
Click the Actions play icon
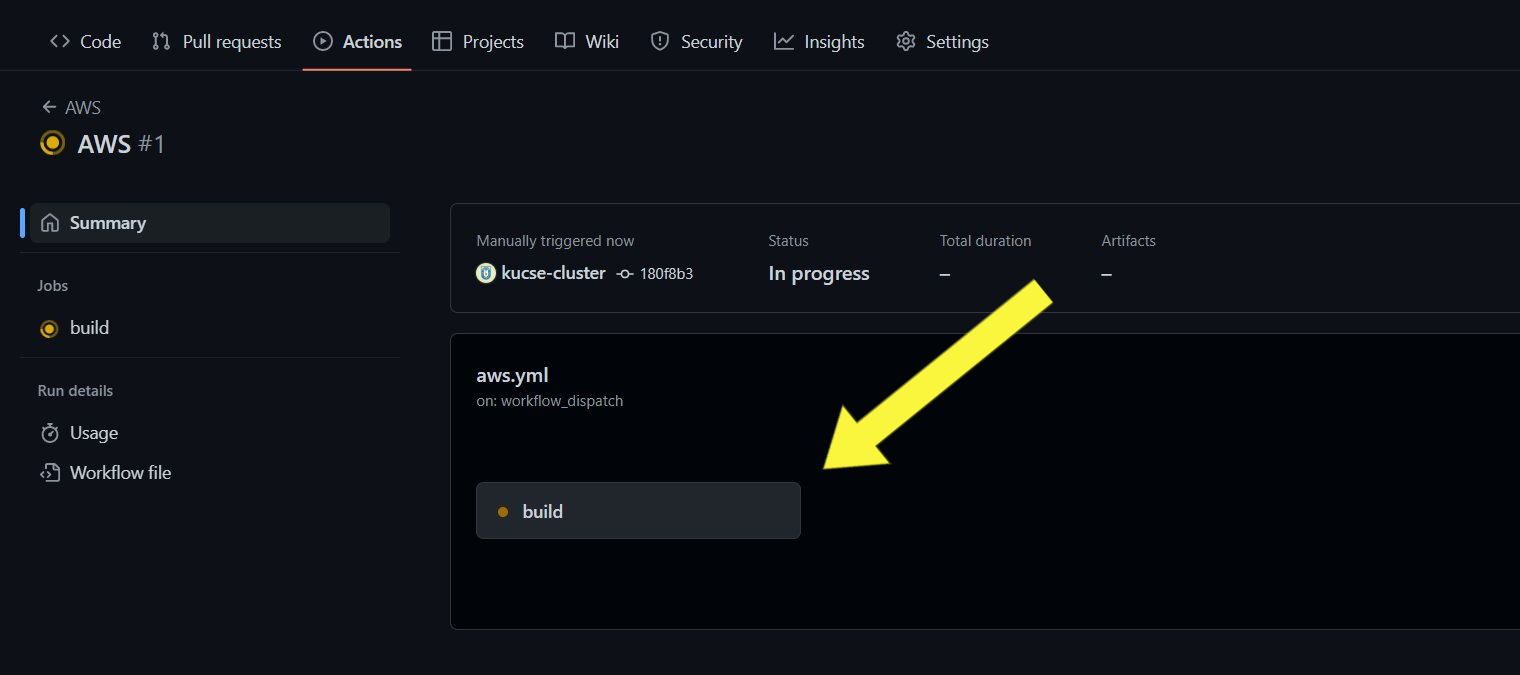point(322,41)
